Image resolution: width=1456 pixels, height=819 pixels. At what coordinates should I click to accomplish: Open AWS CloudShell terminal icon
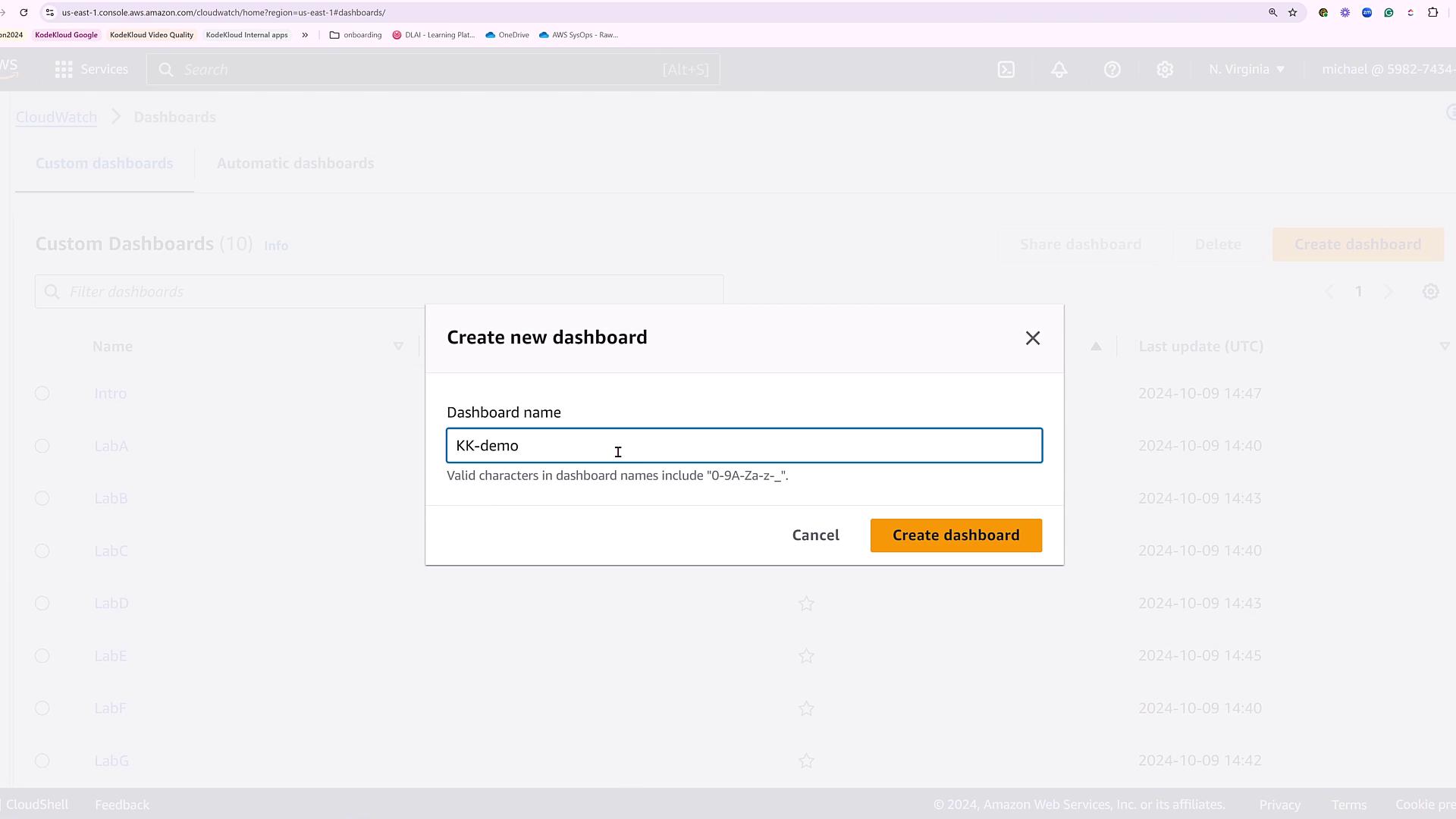click(1006, 70)
